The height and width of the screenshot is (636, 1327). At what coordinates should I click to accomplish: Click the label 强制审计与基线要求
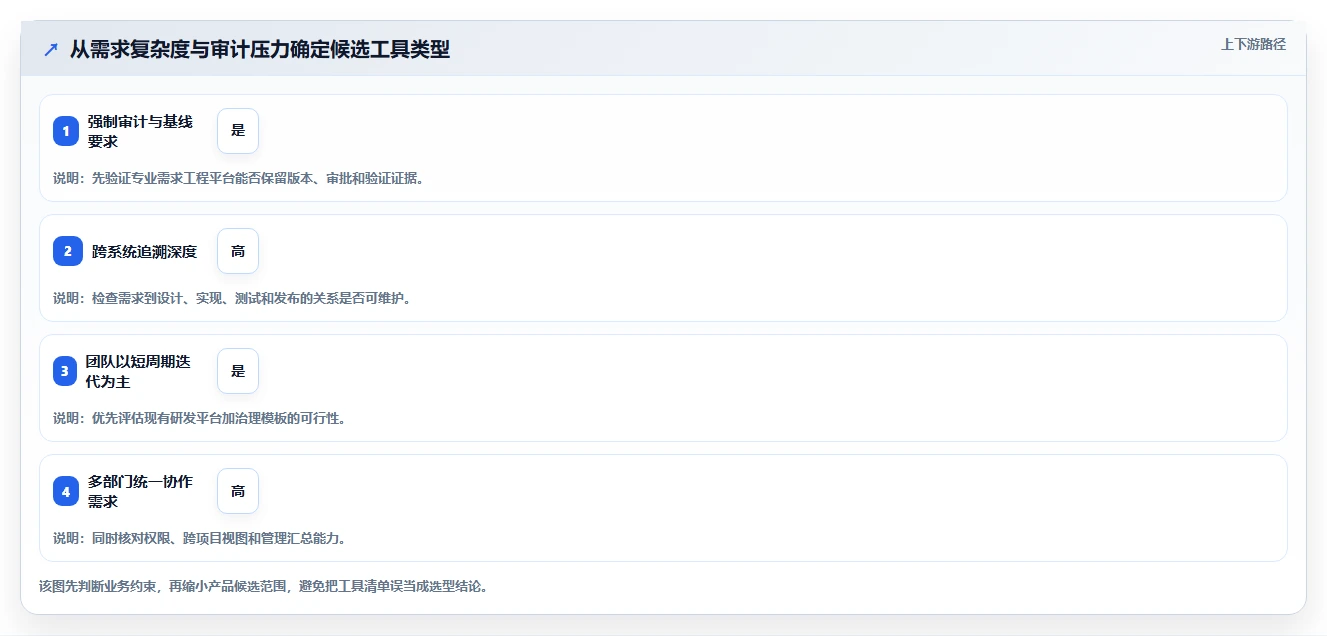click(140, 131)
